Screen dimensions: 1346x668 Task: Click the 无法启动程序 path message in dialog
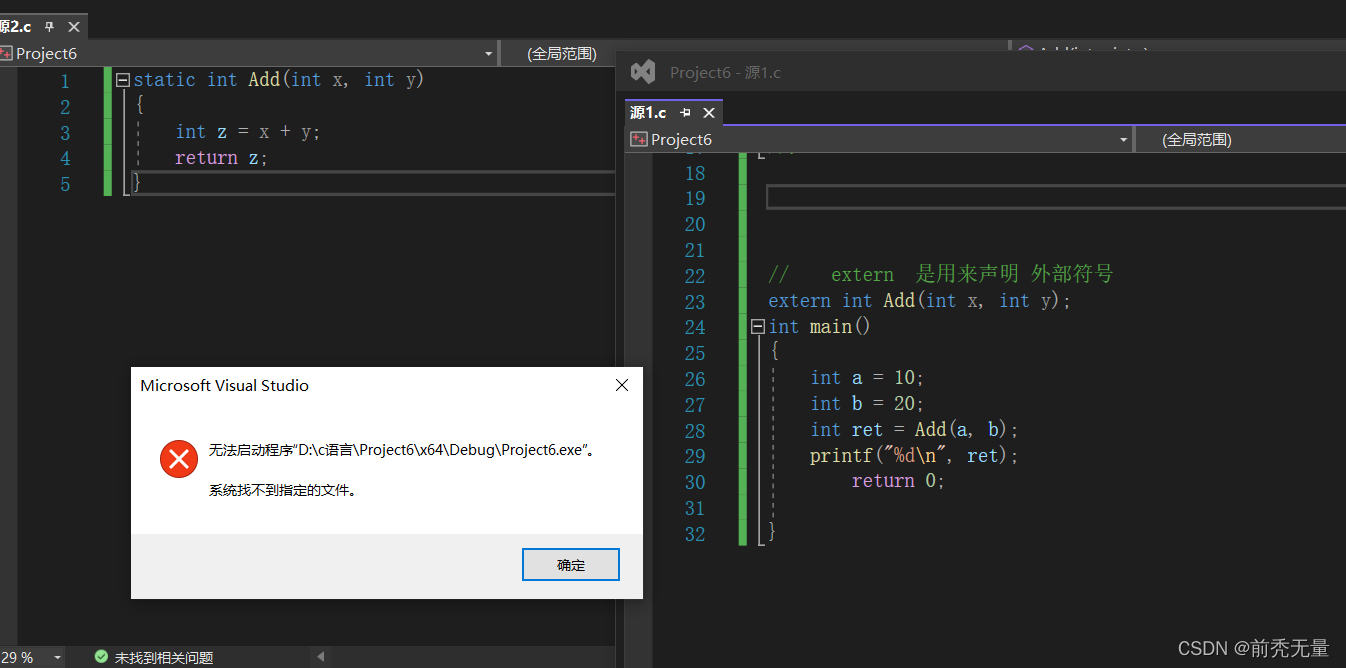(x=403, y=450)
